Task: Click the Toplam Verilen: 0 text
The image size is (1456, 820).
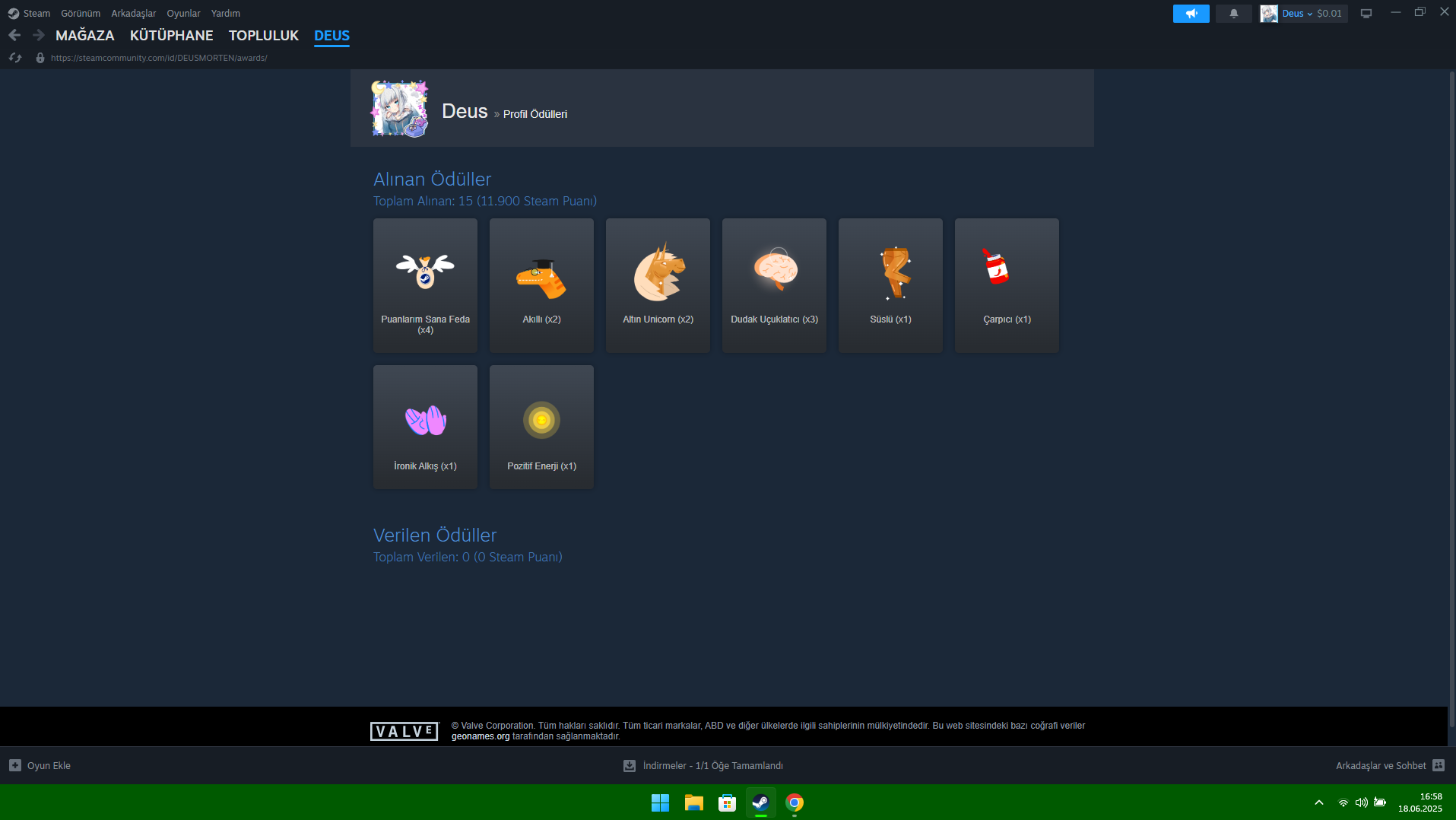Action: point(468,557)
